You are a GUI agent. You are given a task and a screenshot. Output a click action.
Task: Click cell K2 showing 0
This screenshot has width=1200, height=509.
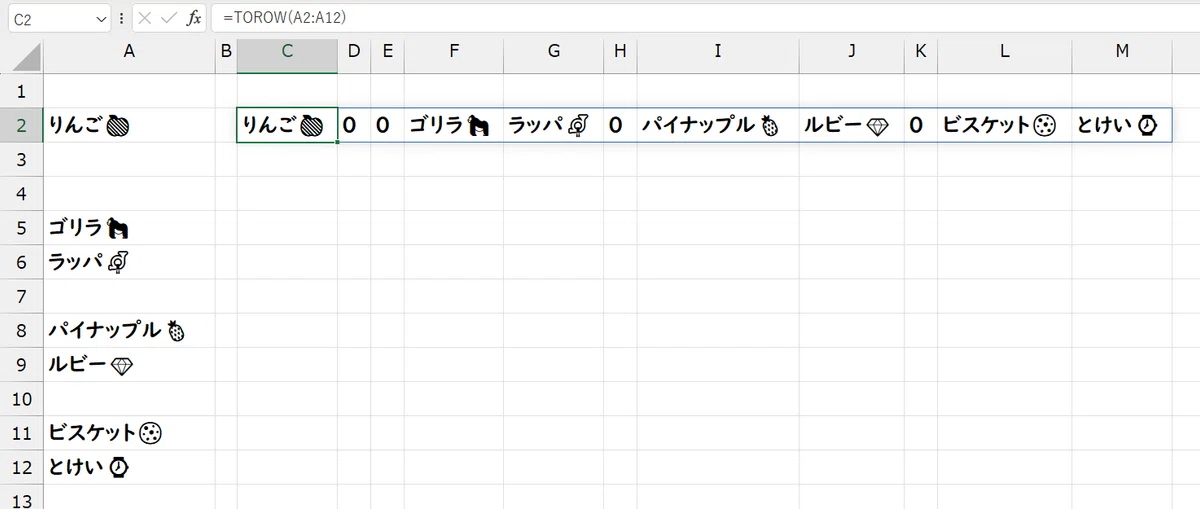920,125
